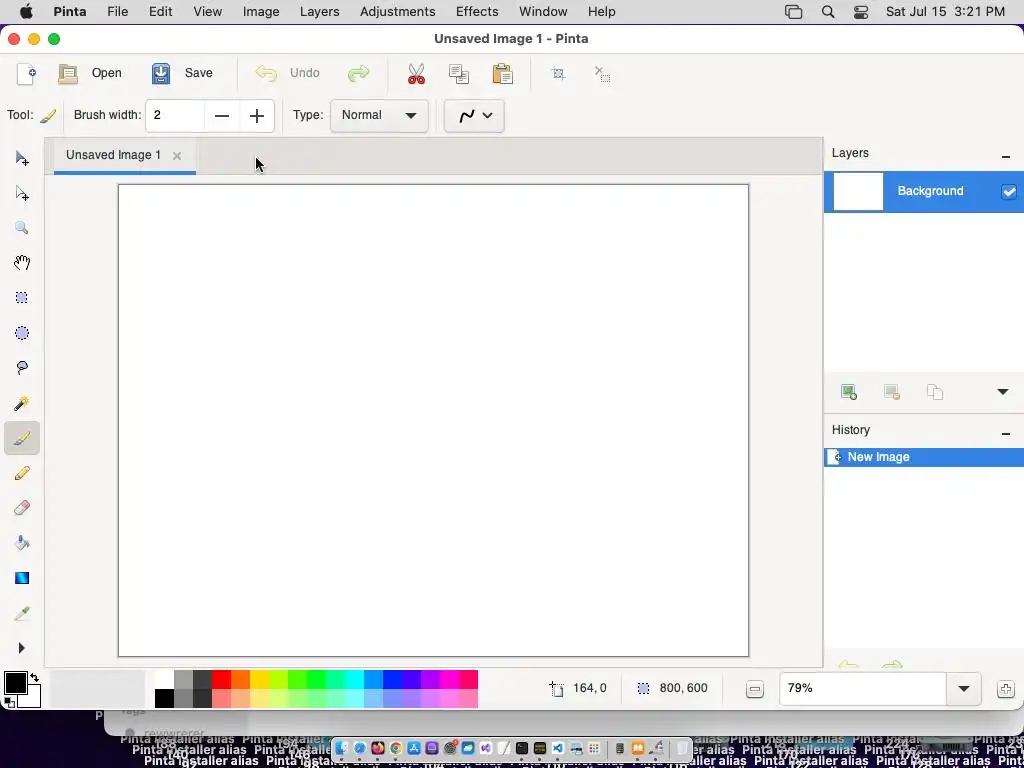Pick bright green from palette
1024x768 pixels.
[315, 680]
